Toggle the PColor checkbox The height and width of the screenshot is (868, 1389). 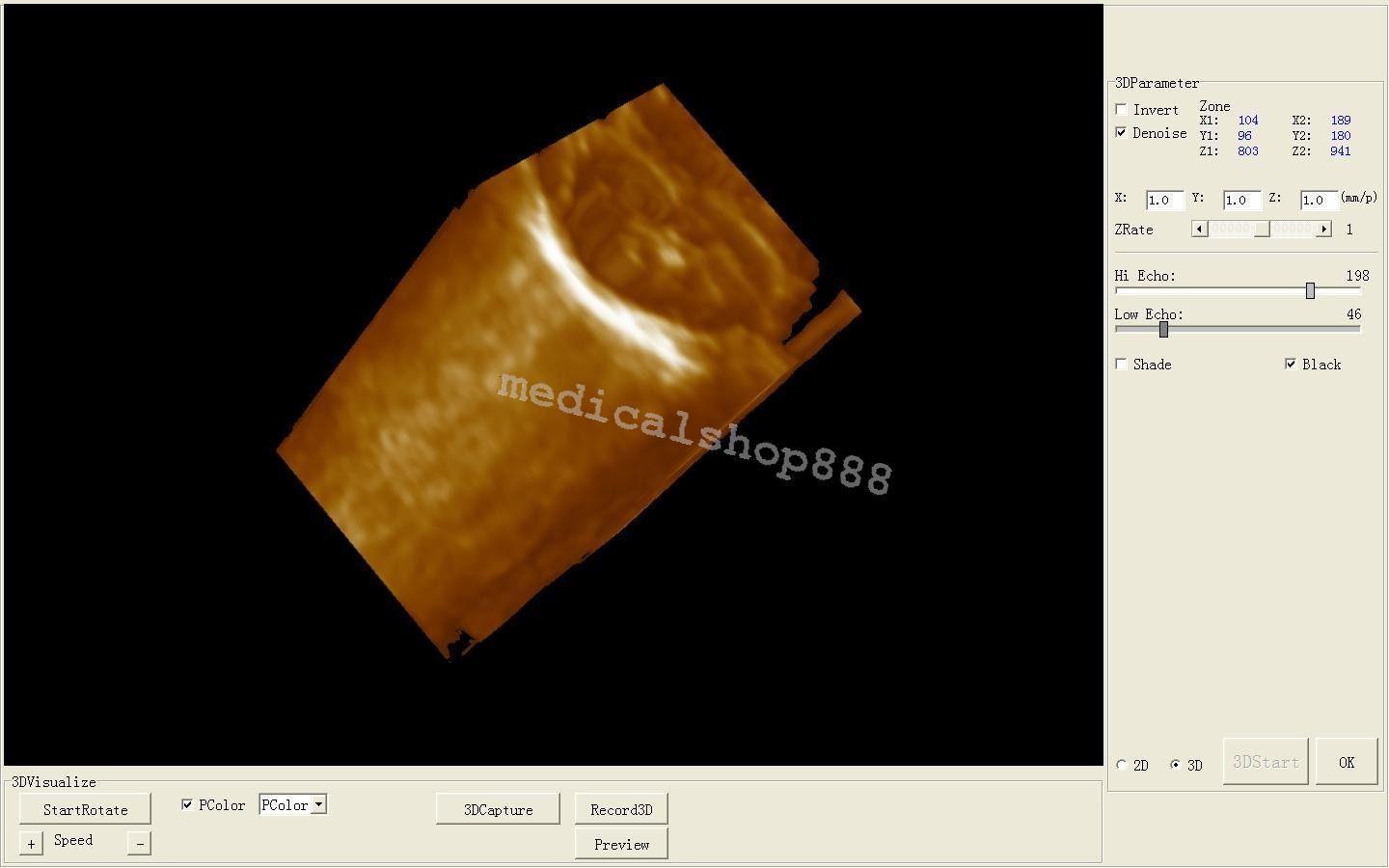[x=187, y=803]
